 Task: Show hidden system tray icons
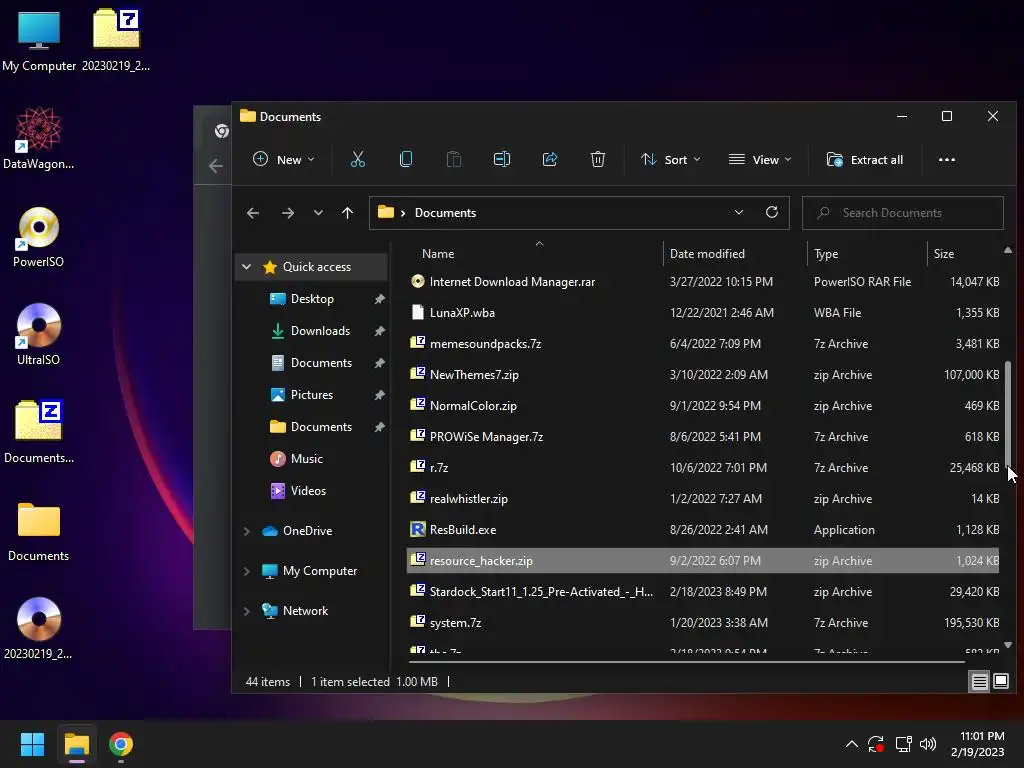tap(852, 744)
